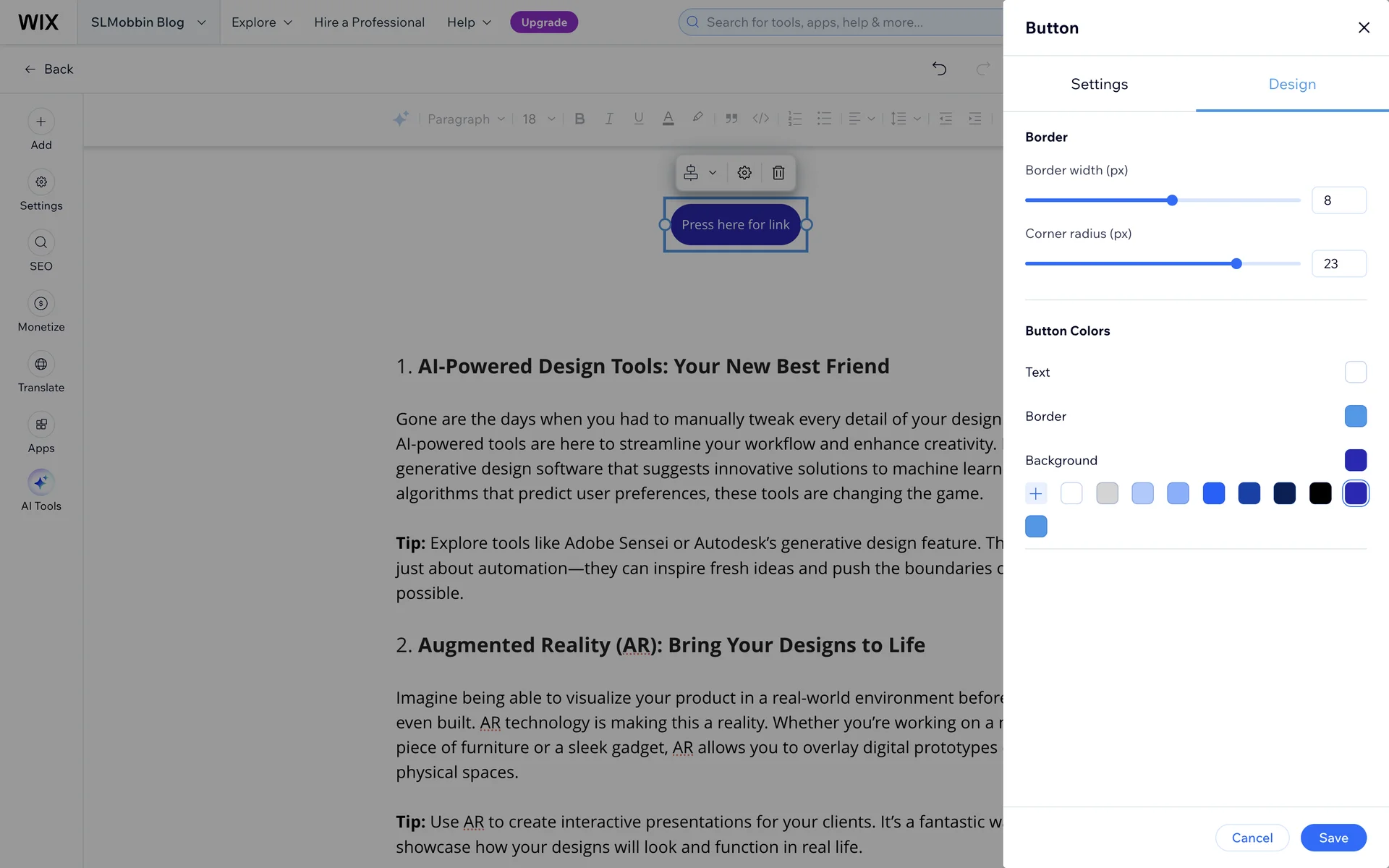Viewport: 1389px width, 868px height.
Task: Open the Monetize panel icon
Action: (41, 304)
